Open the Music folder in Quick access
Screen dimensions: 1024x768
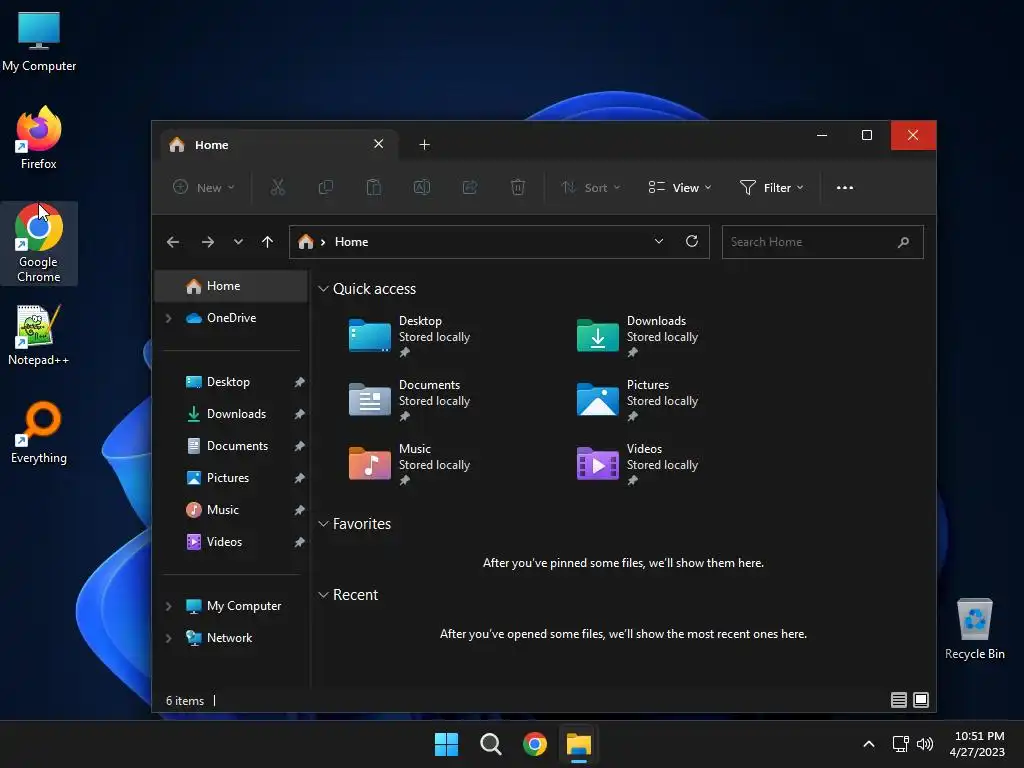click(x=409, y=464)
